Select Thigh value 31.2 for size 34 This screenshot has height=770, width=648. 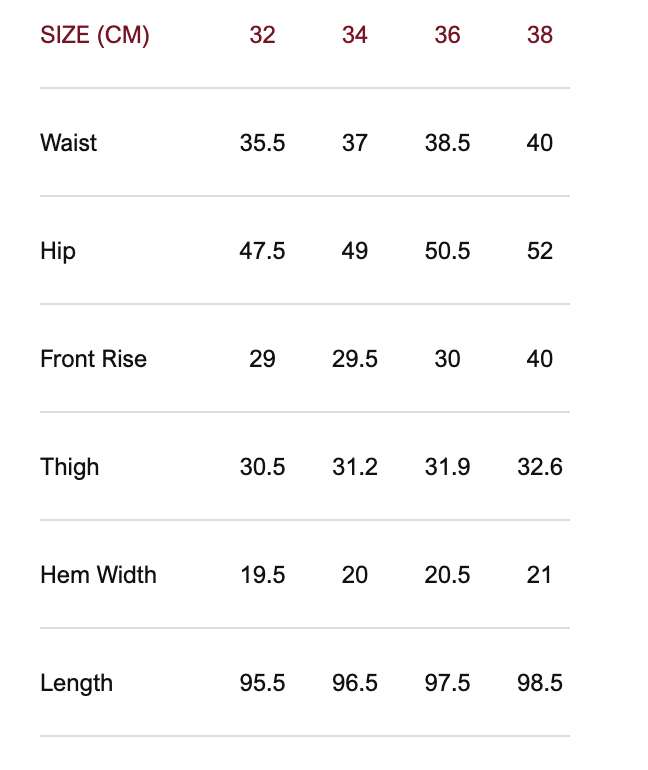pyautogui.click(x=355, y=467)
